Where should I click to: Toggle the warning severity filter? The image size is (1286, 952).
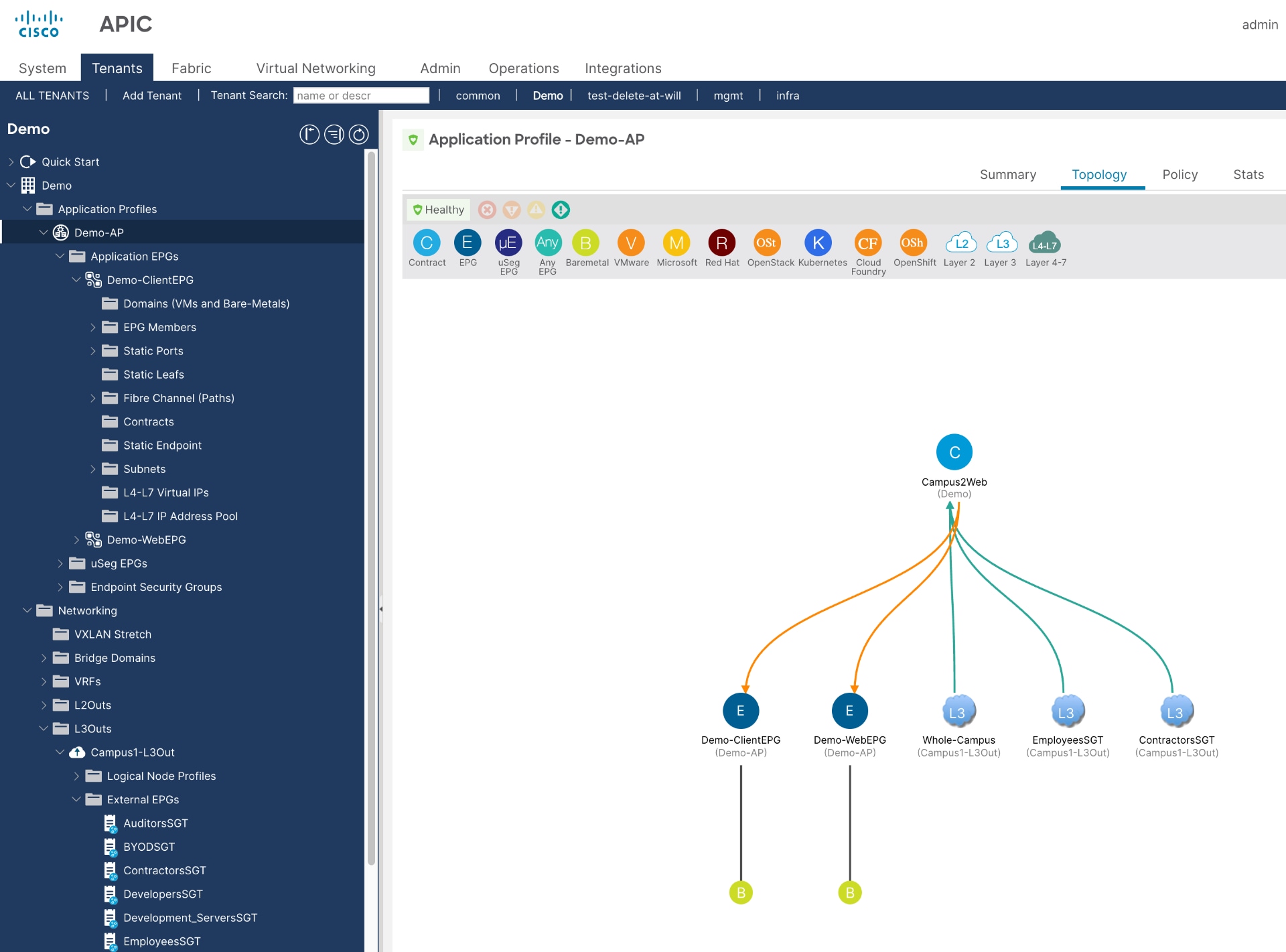coord(536,210)
